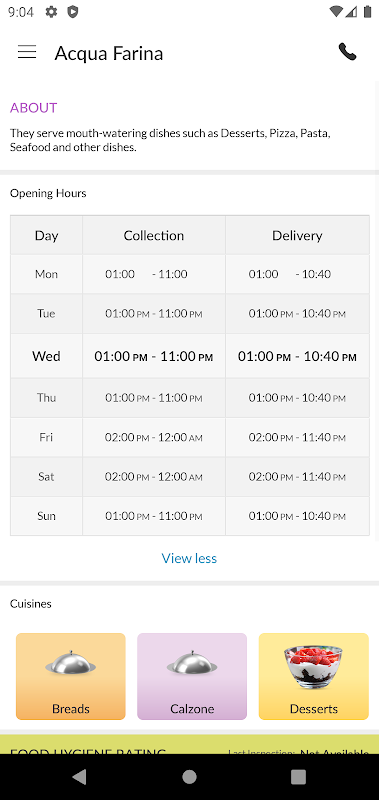Click the Collection column header
379x800 pixels.
tap(154, 235)
